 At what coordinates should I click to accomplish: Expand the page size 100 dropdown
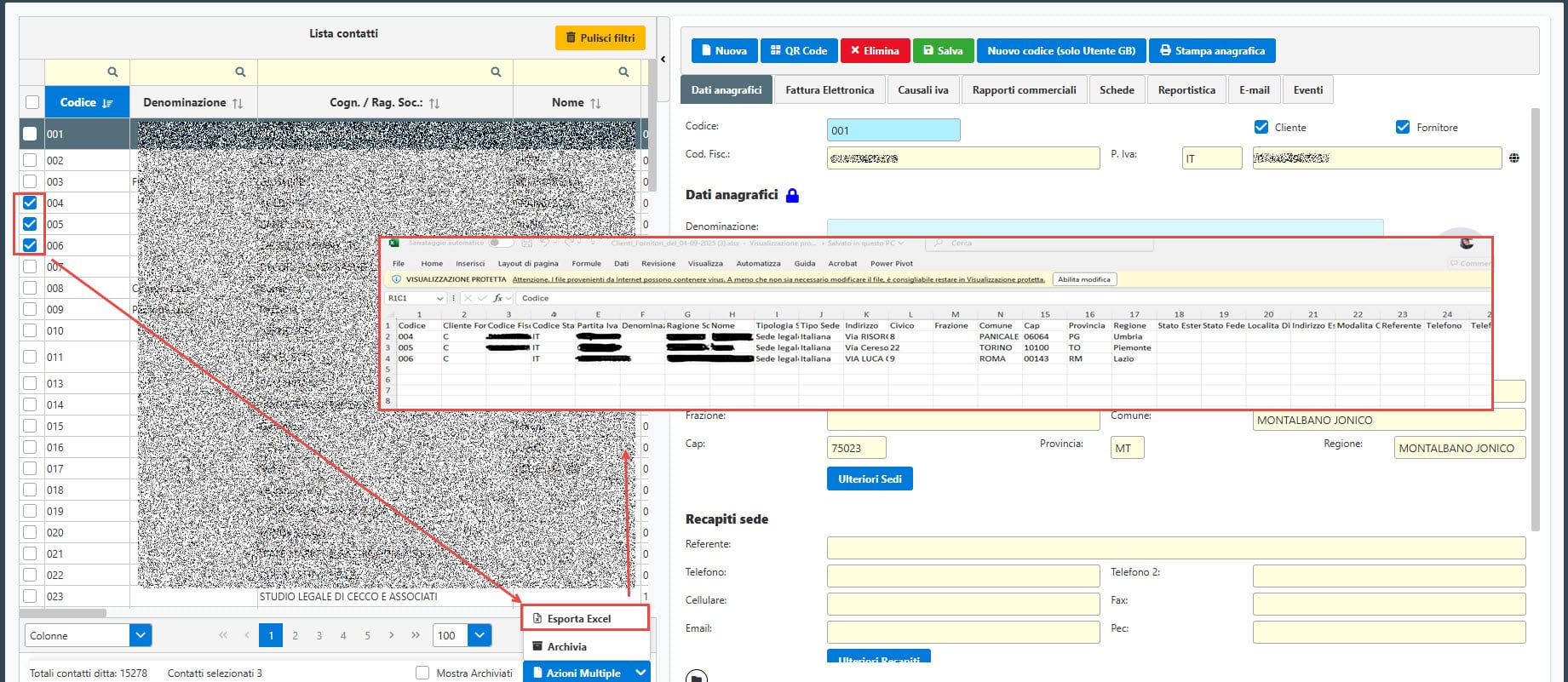[x=480, y=635]
